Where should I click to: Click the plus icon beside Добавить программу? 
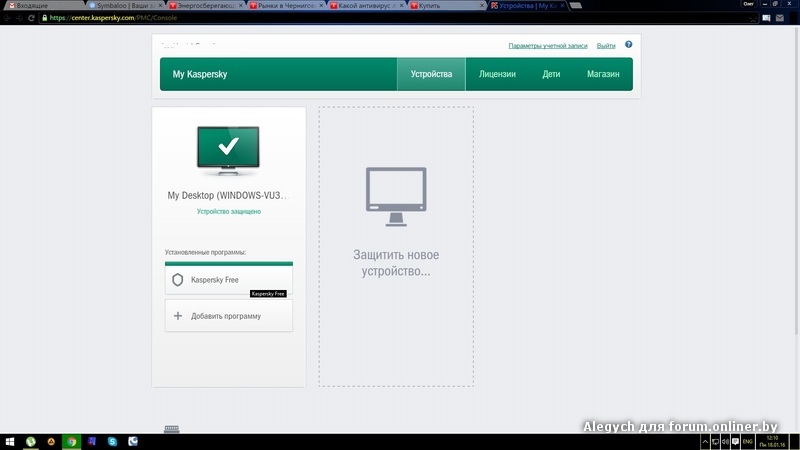coord(178,316)
